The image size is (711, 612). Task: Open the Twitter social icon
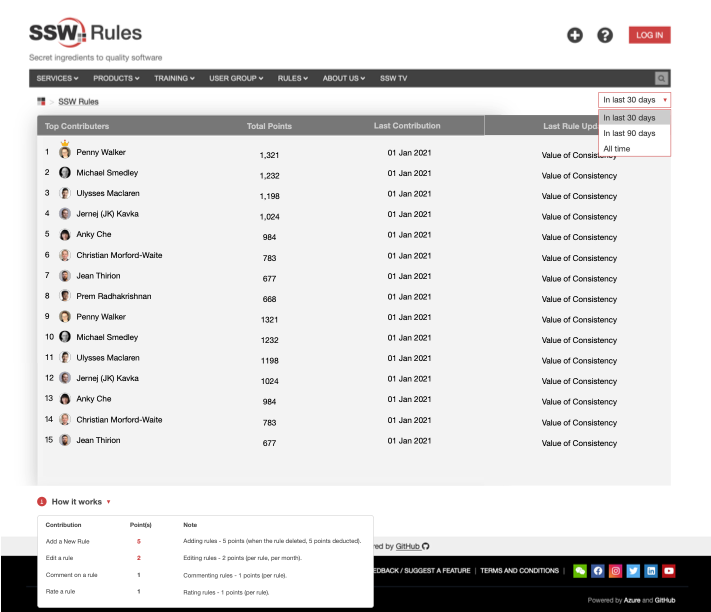click(x=633, y=571)
